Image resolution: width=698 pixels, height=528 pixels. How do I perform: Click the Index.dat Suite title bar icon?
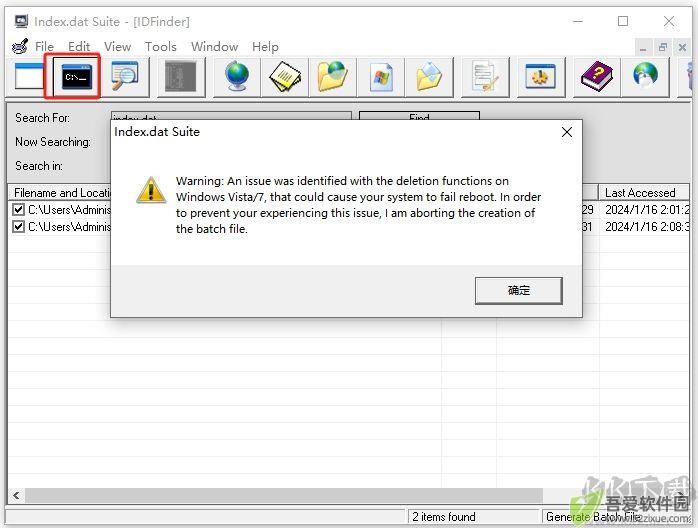pos(20,21)
